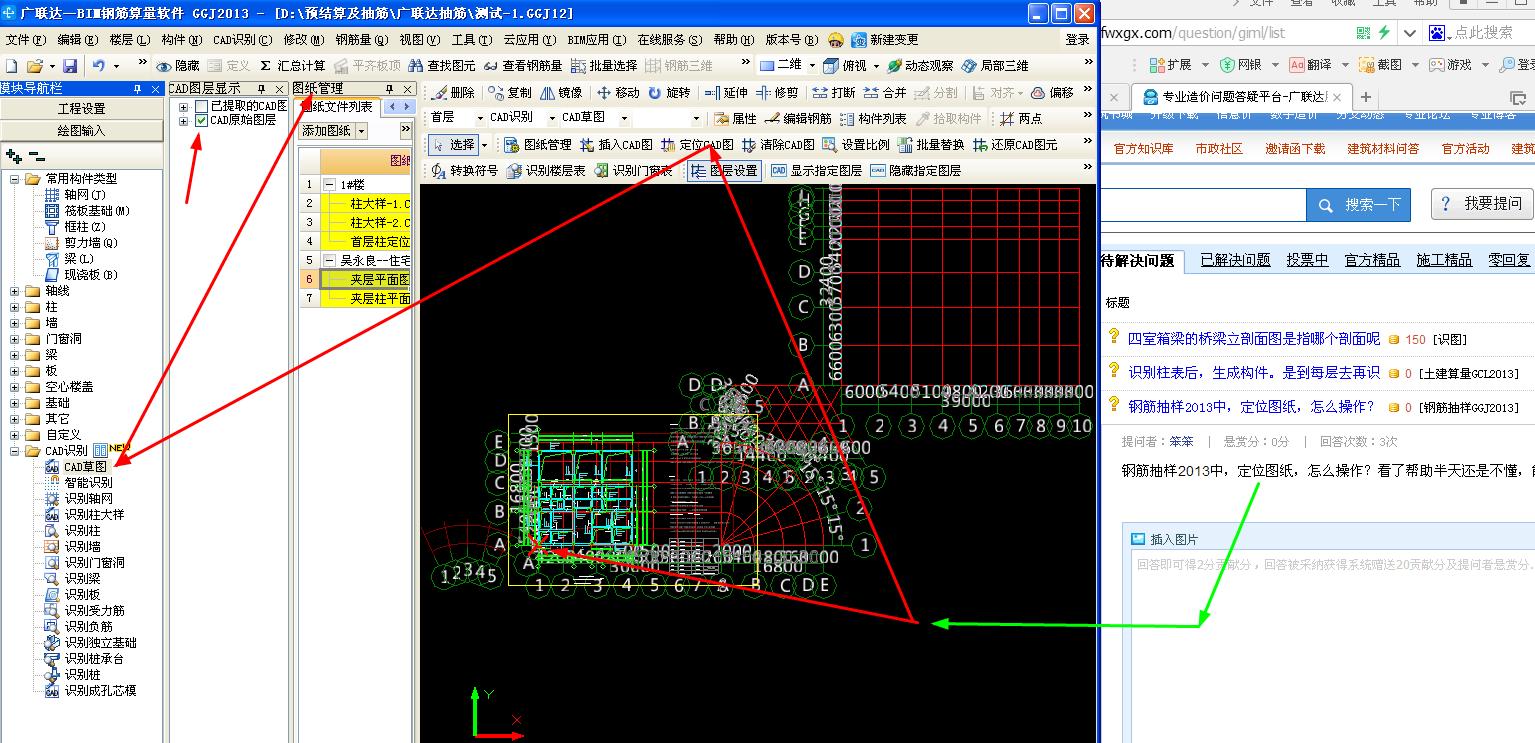Select the 移动 move tool
The height and width of the screenshot is (743, 1535).
tap(618, 92)
